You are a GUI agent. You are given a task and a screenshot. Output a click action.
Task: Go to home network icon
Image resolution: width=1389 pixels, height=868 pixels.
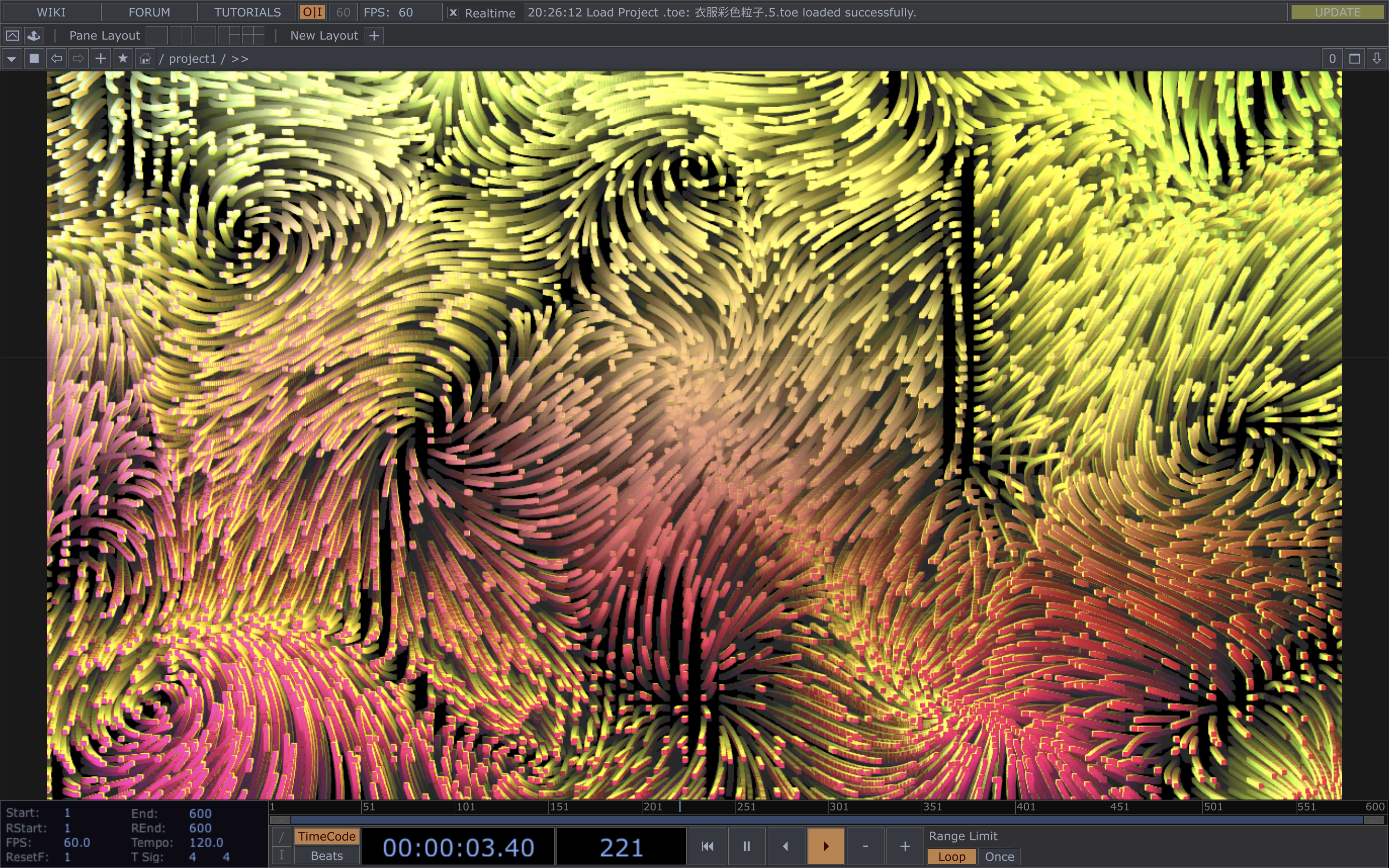click(145, 58)
